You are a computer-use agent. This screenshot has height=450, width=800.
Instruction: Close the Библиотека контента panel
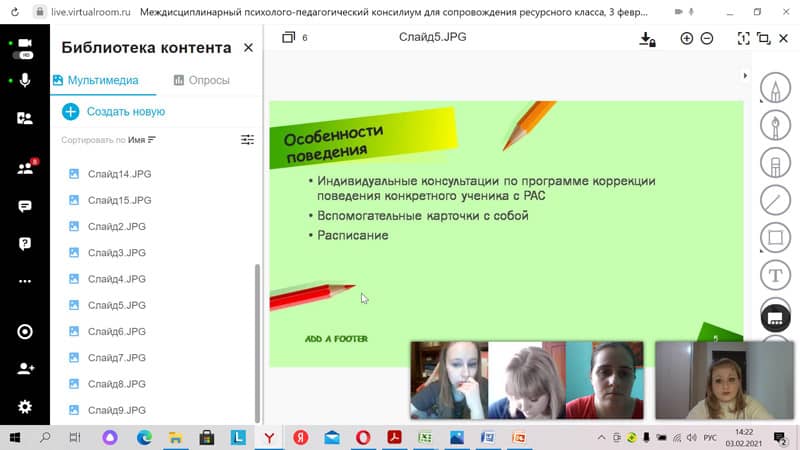248,47
